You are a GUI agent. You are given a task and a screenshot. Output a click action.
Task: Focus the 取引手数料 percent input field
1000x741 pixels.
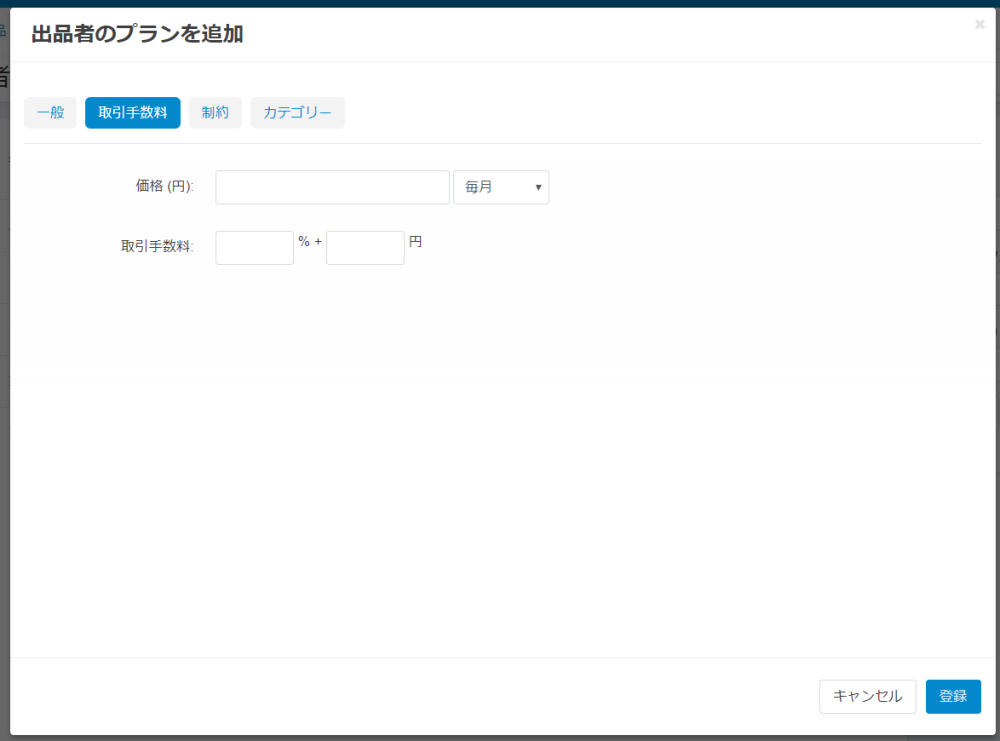click(x=254, y=248)
